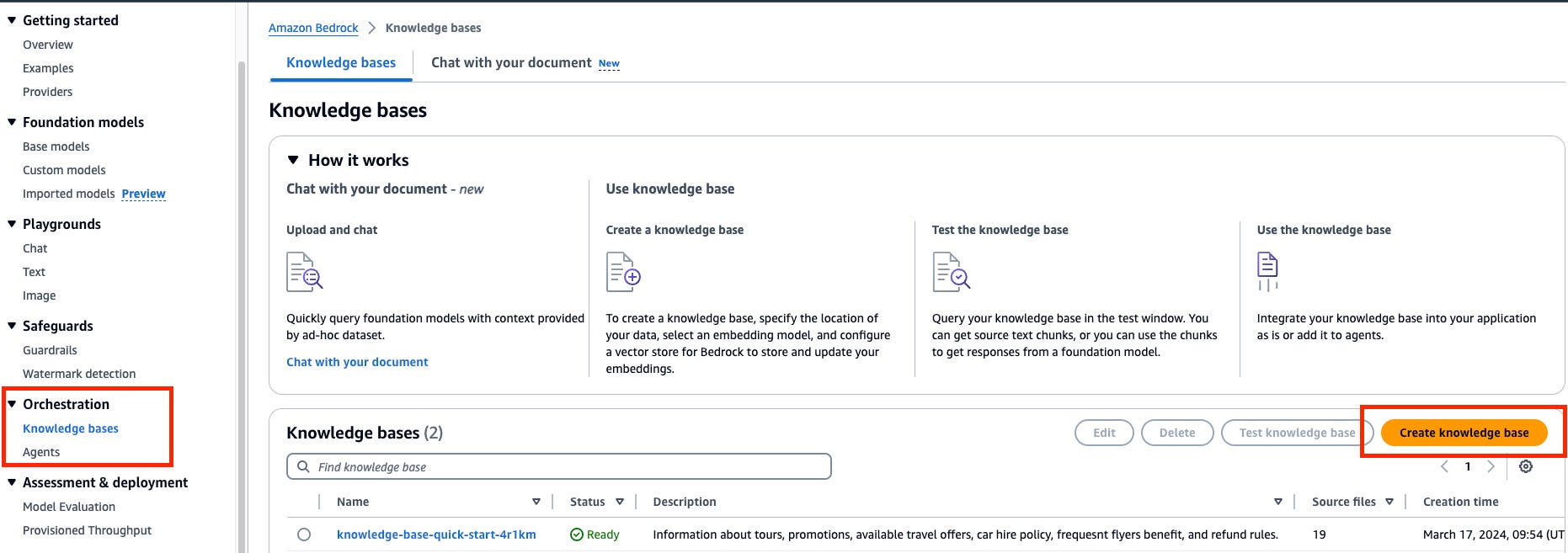Collapse the Foundation models section
The width and height of the screenshot is (1568, 553).
pyautogui.click(x=12, y=122)
